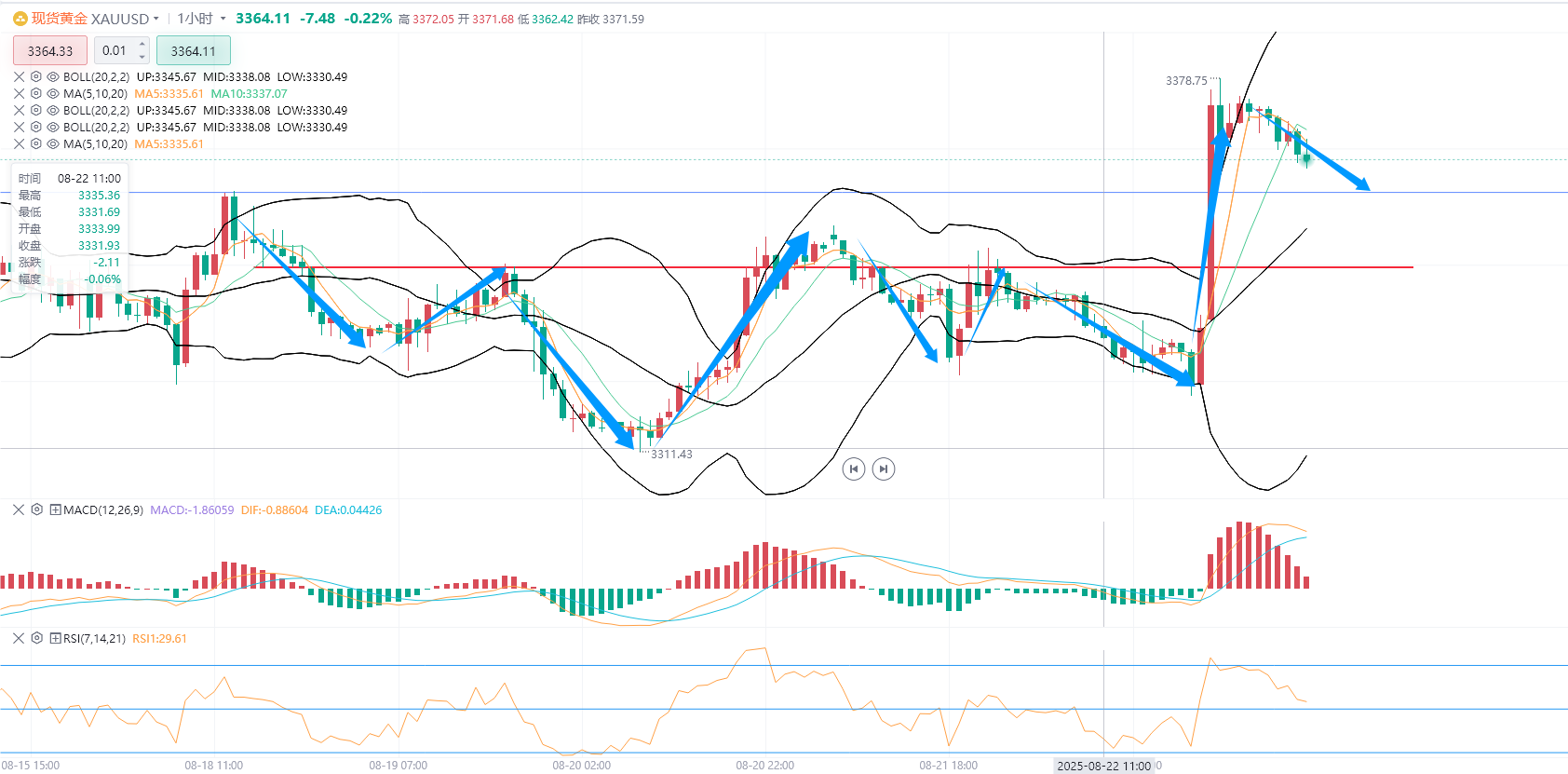Focus the 0.01 lot size field

pyautogui.click(x=115, y=50)
